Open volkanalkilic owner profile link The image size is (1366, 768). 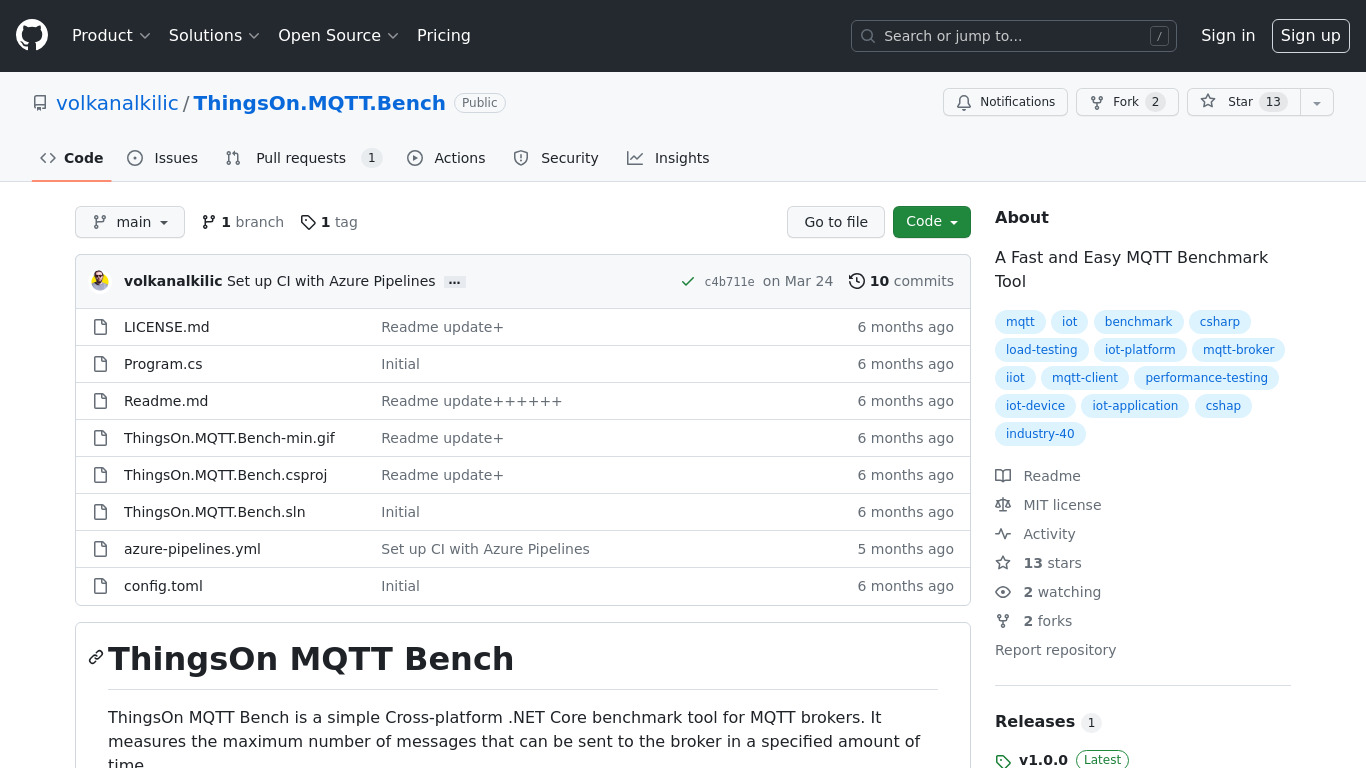(117, 103)
